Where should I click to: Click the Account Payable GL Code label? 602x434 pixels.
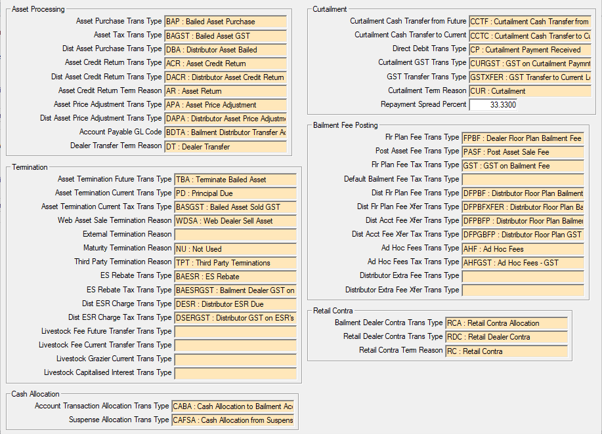pos(120,132)
